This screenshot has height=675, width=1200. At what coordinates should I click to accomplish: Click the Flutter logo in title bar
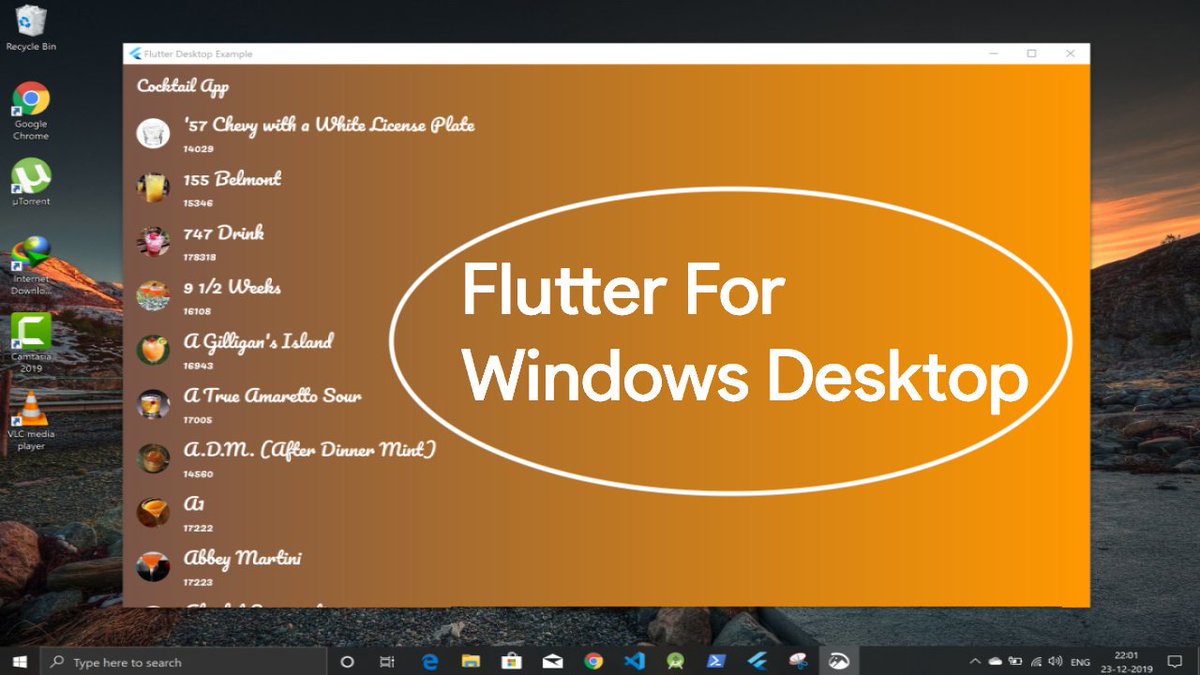tap(135, 54)
